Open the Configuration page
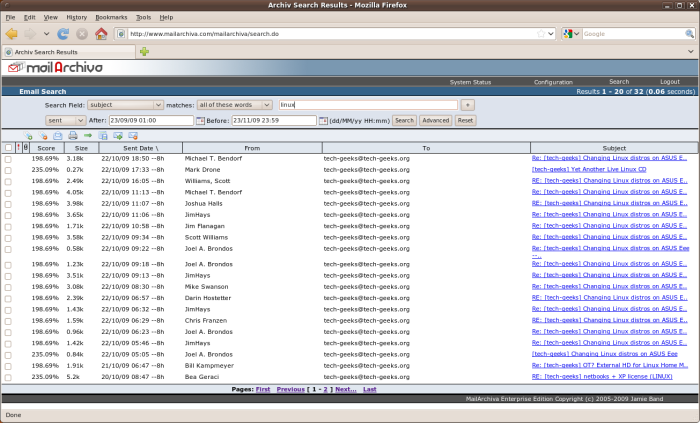The height and width of the screenshot is (423, 700). pos(553,82)
